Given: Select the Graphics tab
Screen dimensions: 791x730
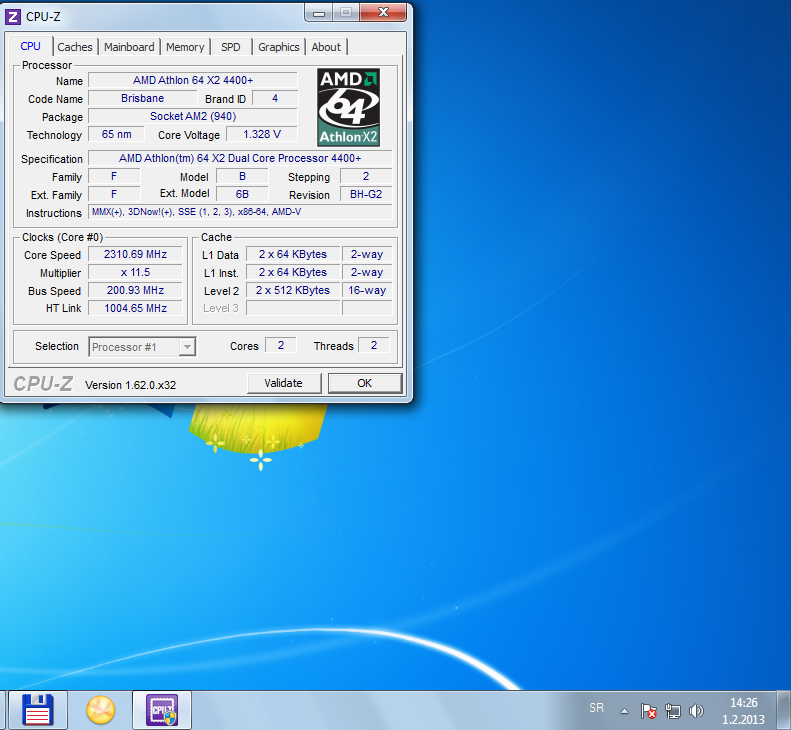Looking at the screenshot, I should pyautogui.click(x=278, y=47).
